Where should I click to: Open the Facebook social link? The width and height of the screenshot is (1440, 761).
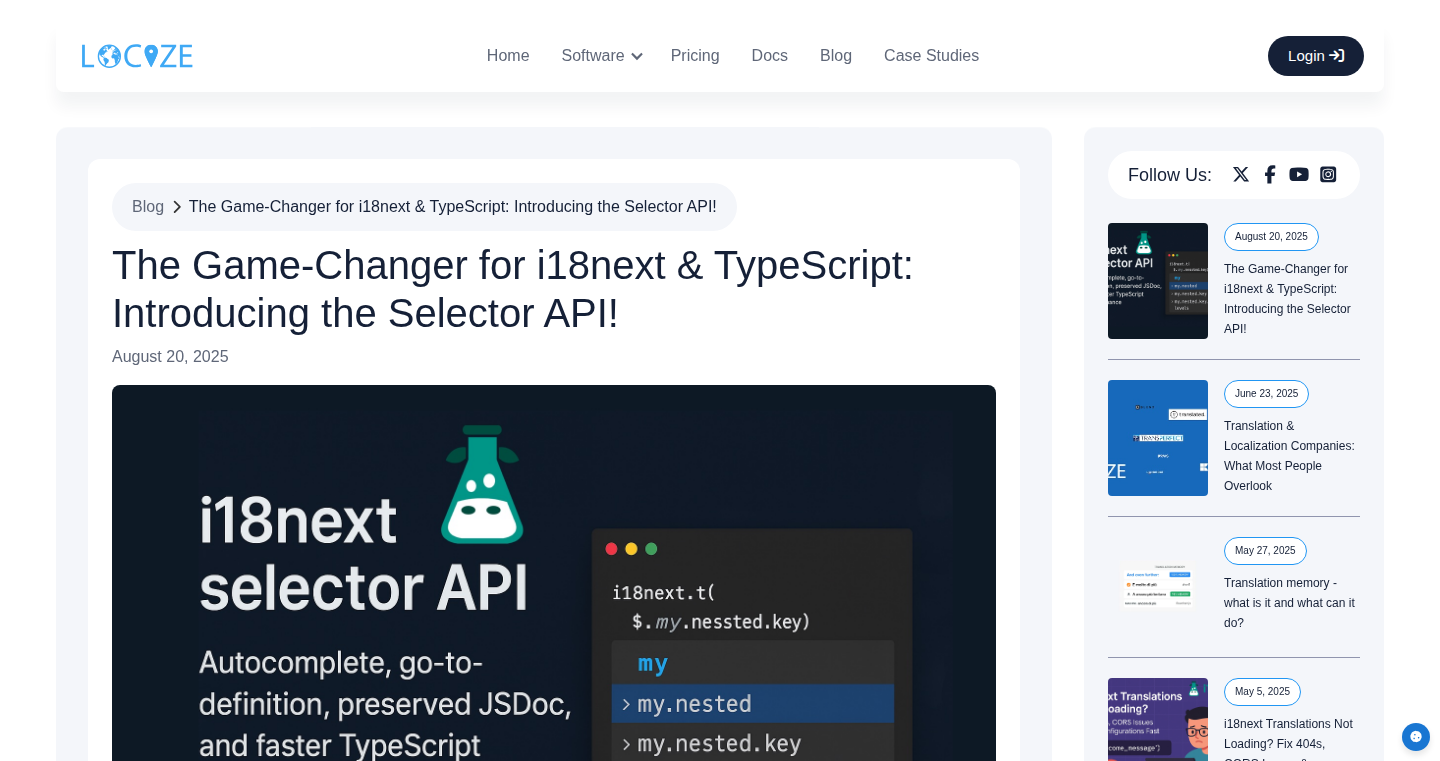1270,174
